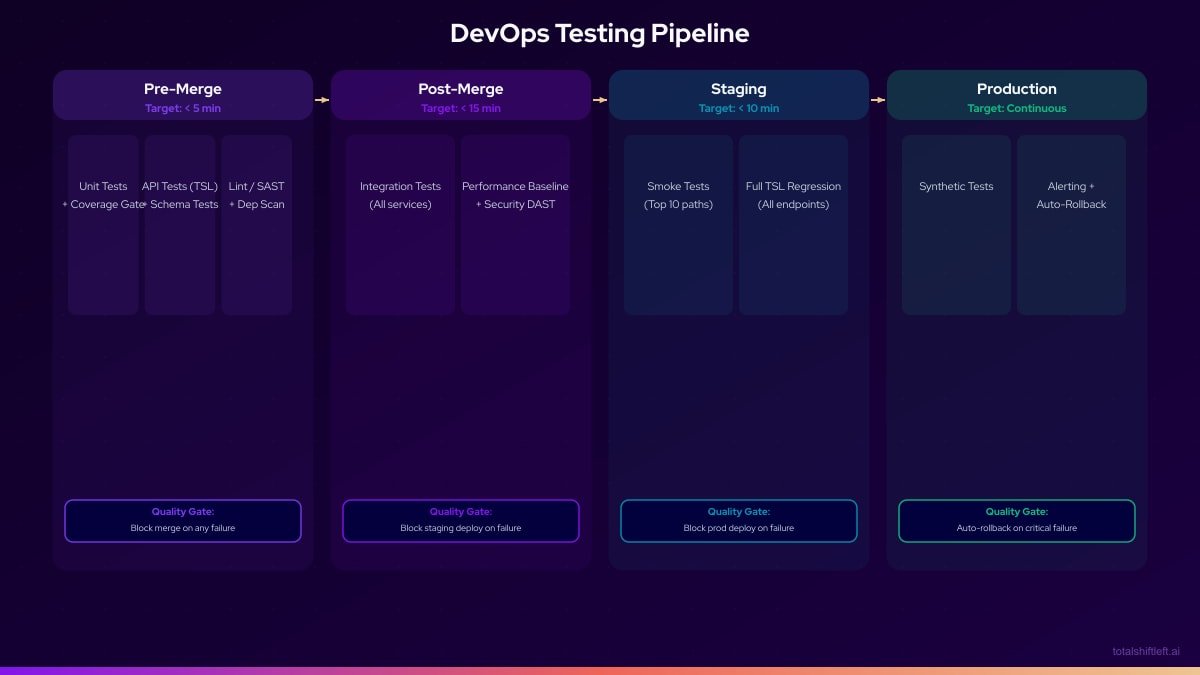This screenshot has width=1200, height=675.
Task: Click the arrow between Pre-Merge and Post-Merge
Action: tap(321, 99)
